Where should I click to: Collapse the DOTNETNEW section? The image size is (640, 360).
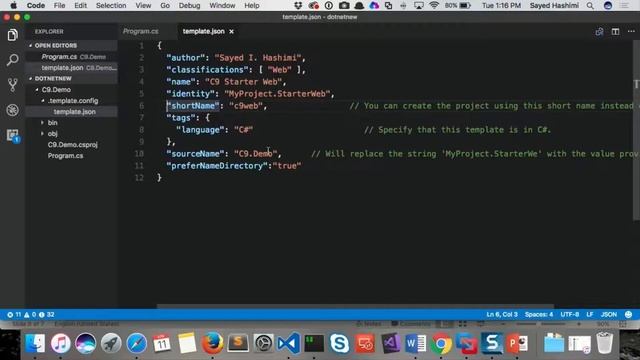tap(53, 78)
